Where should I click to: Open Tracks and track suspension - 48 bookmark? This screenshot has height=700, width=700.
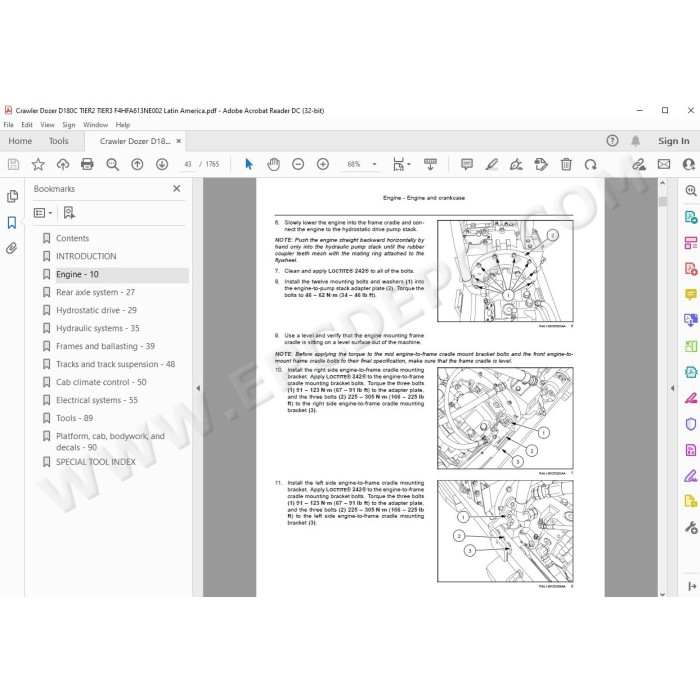point(115,364)
